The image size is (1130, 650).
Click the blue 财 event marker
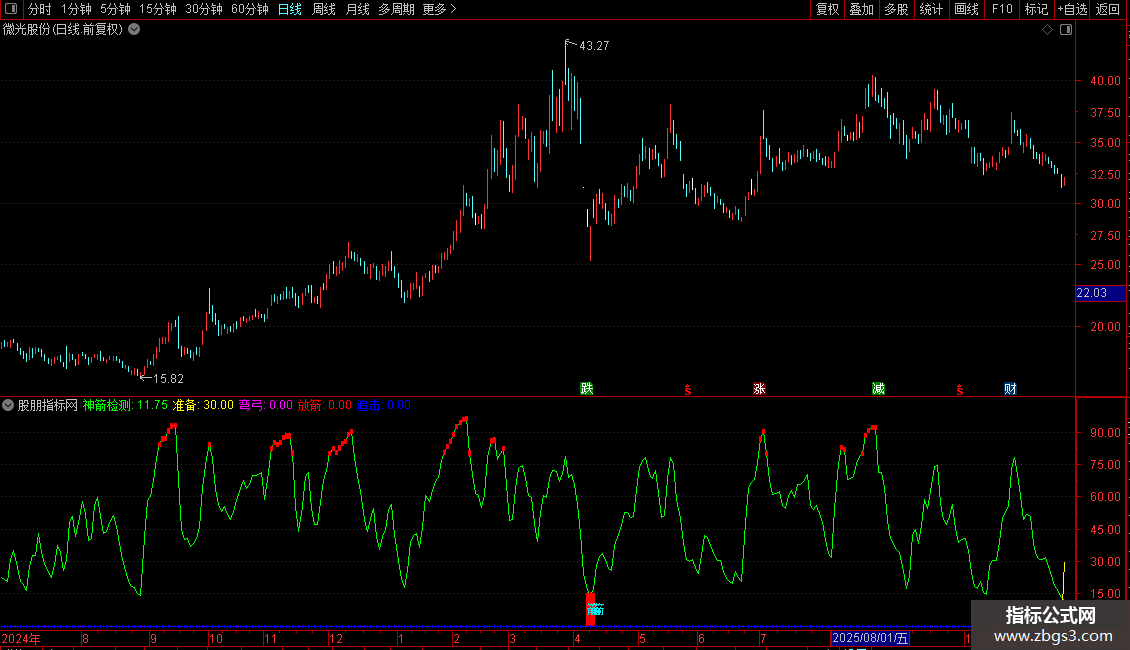coord(1010,388)
